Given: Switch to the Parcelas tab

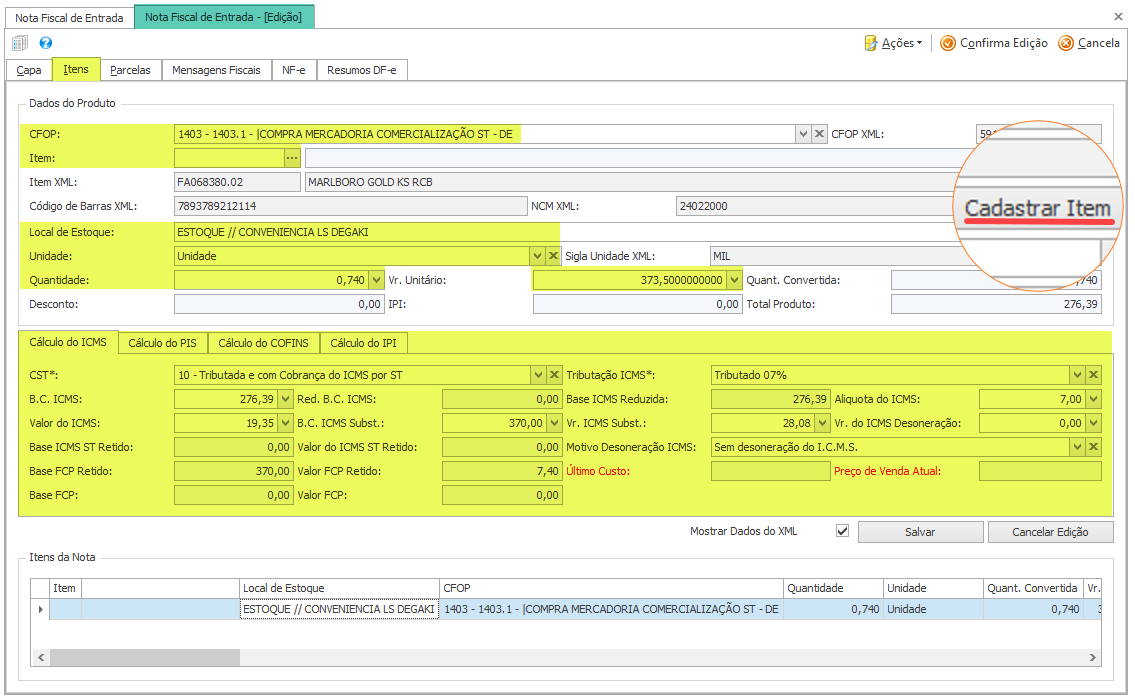Looking at the screenshot, I should [130, 70].
